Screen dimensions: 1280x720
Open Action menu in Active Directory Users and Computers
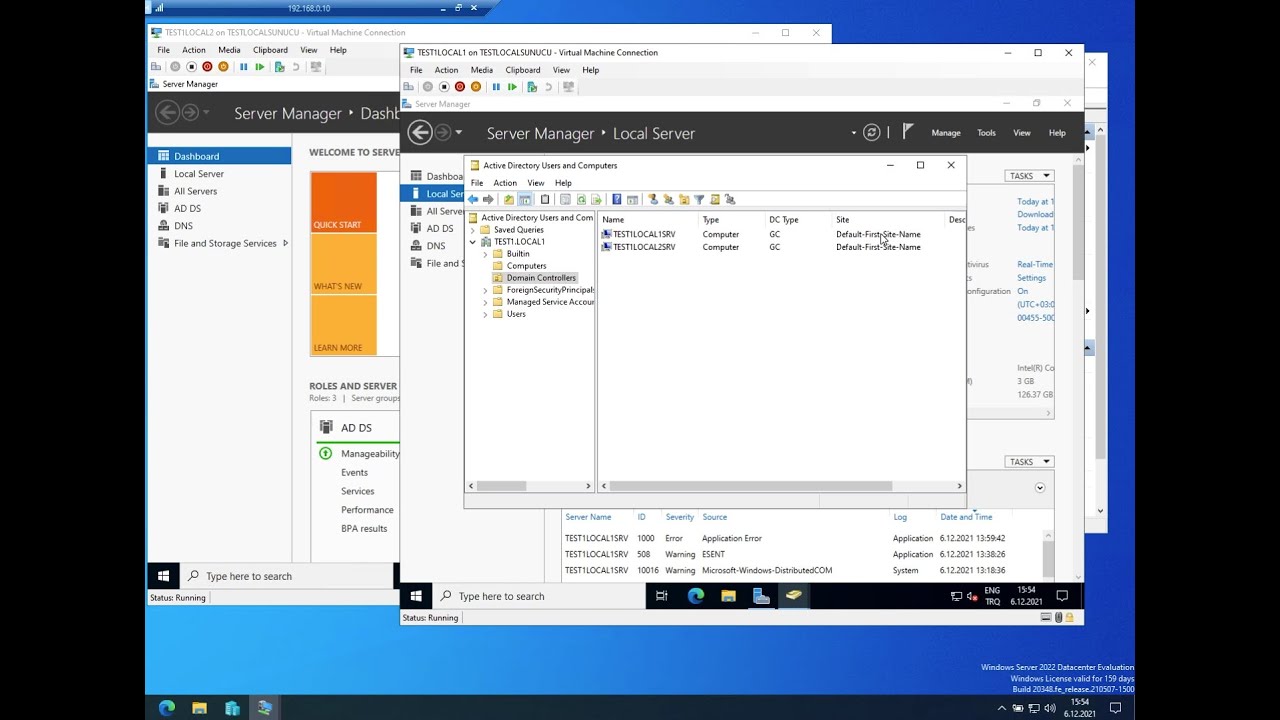pos(505,183)
